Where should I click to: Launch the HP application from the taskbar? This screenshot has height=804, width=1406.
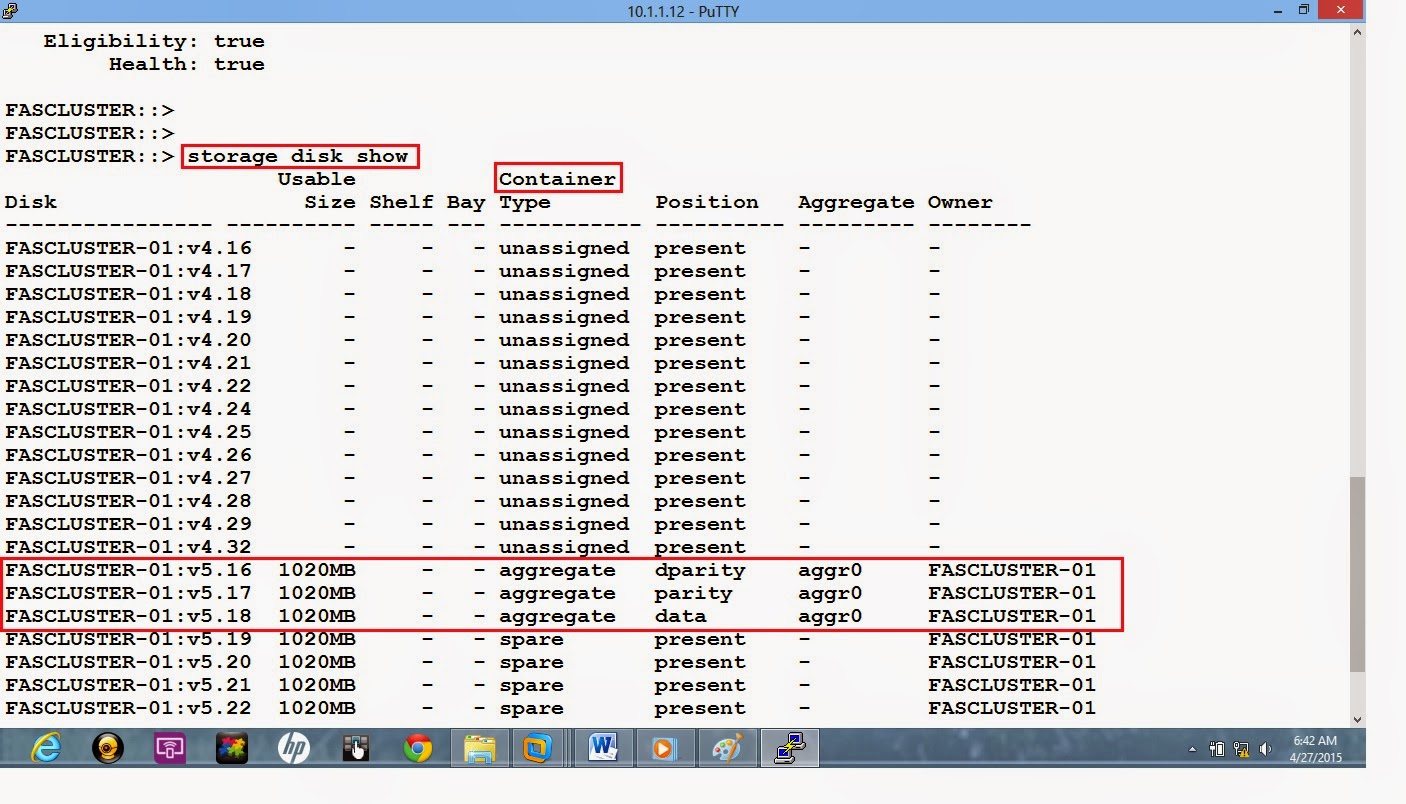pyautogui.click(x=295, y=747)
